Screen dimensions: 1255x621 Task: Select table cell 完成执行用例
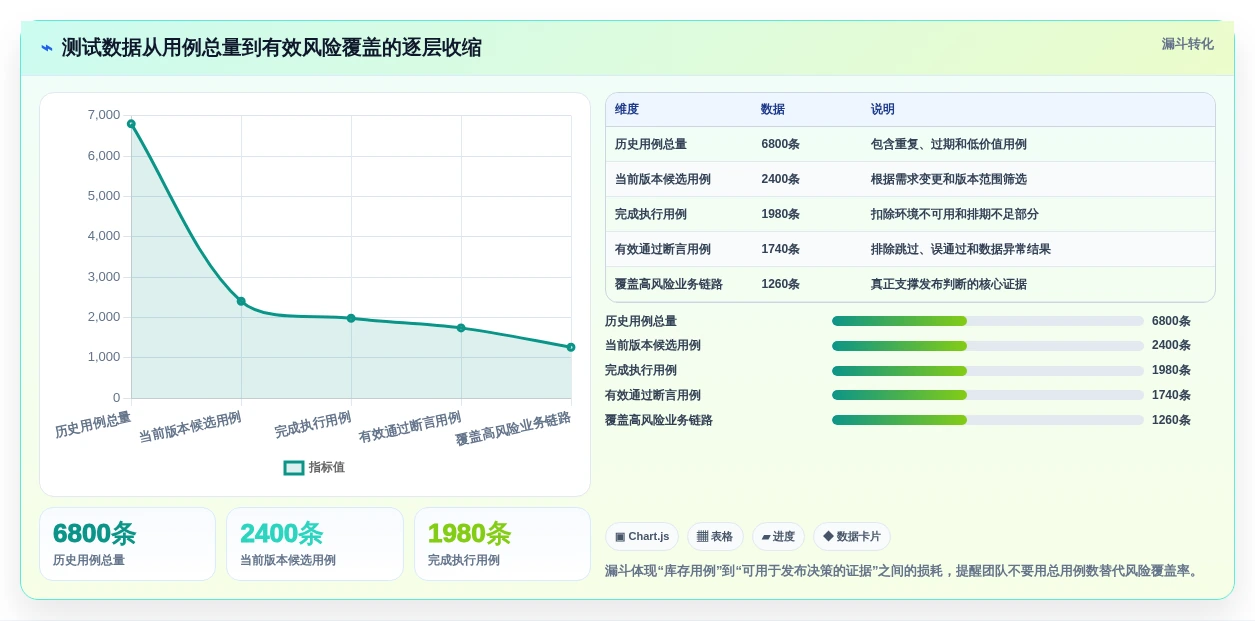click(651, 214)
